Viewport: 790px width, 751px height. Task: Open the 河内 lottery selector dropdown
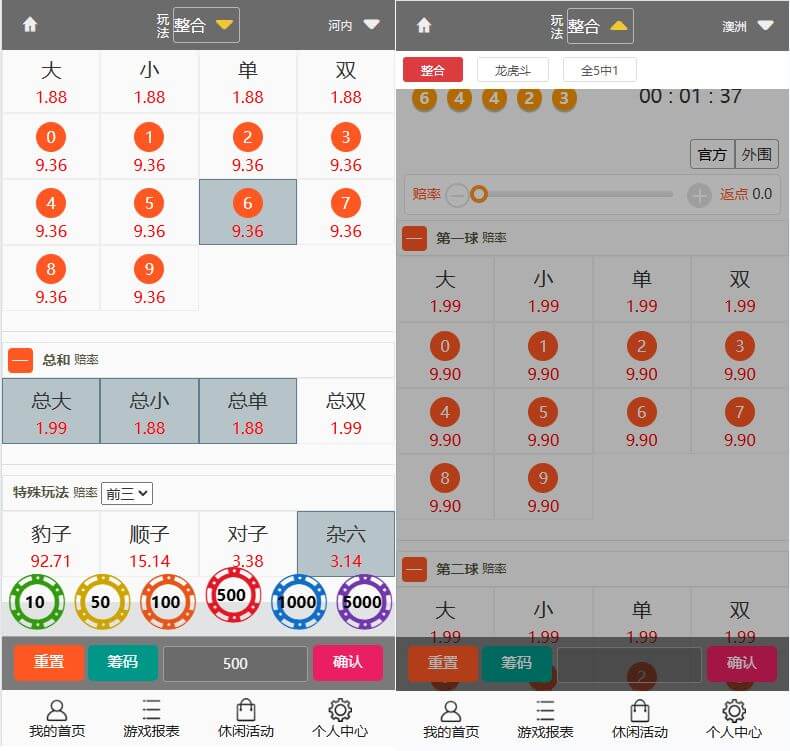coord(354,25)
